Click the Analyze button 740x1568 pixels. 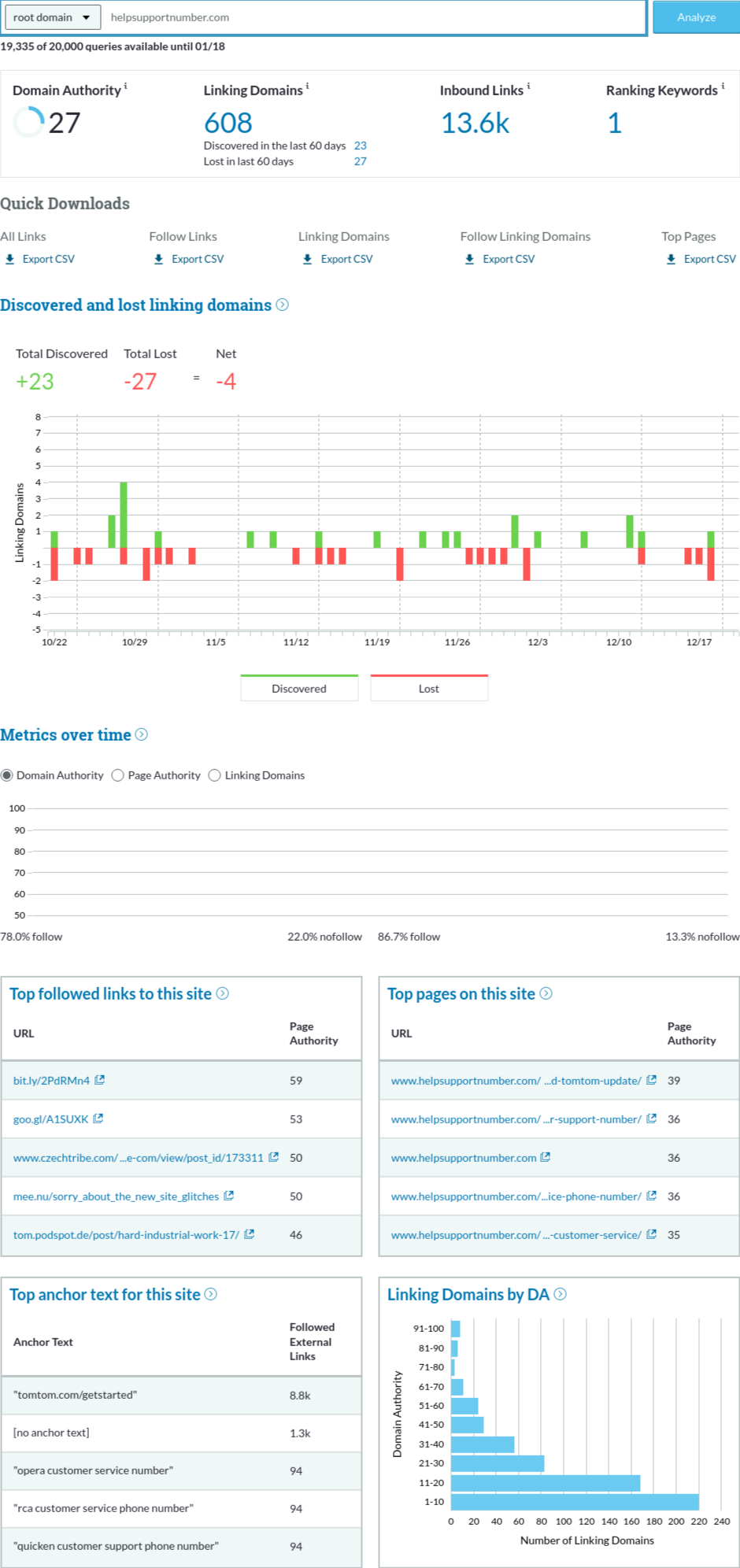point(696,17)
